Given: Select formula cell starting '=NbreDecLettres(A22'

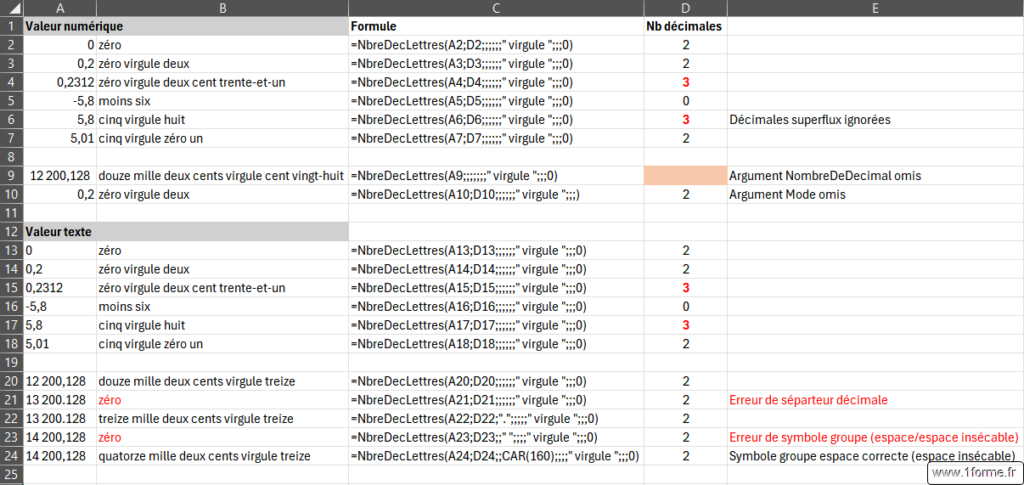Looking at the screenshot, I should (x=496, y=418).
